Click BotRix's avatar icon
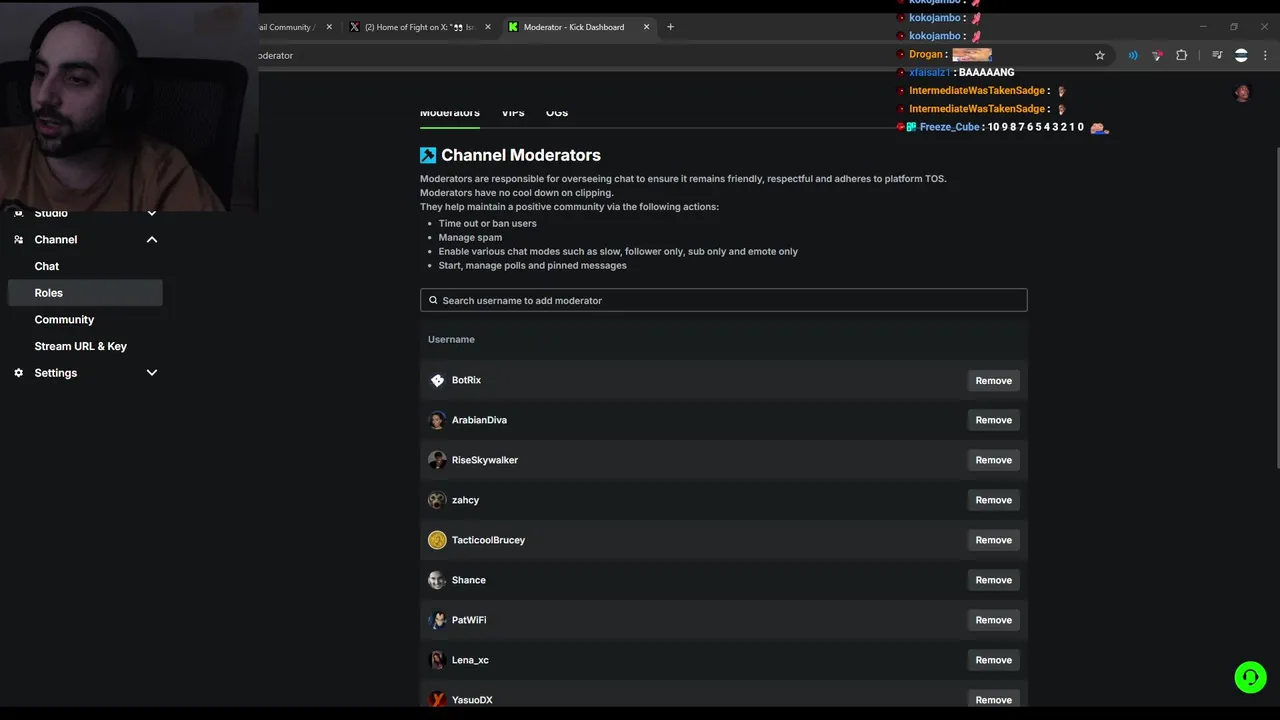1280x720 pixels. click(x=437, y=380)
